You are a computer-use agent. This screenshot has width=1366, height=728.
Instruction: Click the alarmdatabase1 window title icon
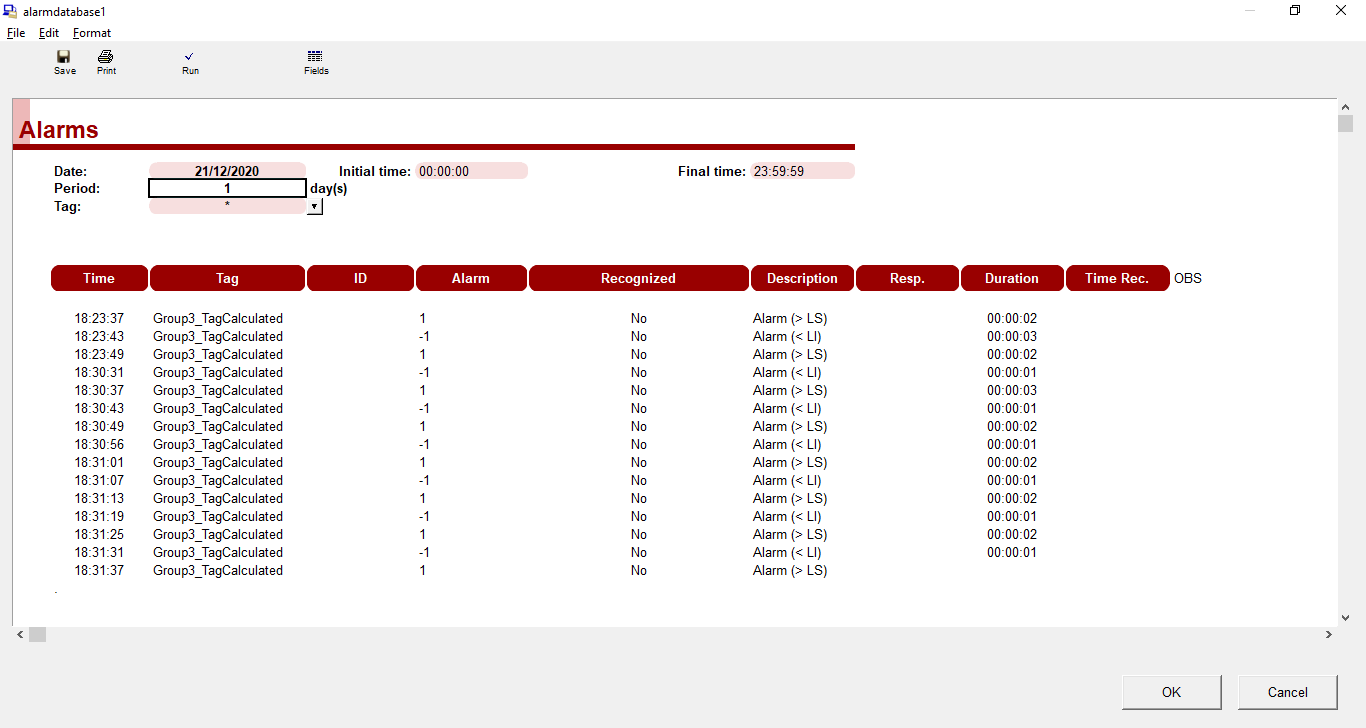point(10,11)
